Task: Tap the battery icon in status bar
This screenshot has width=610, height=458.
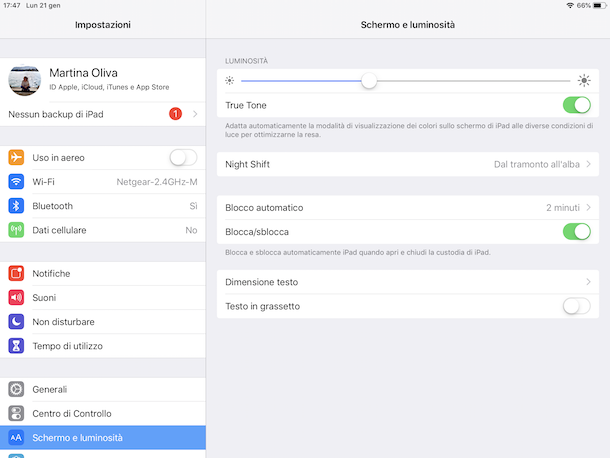Action: pos(599,5)
